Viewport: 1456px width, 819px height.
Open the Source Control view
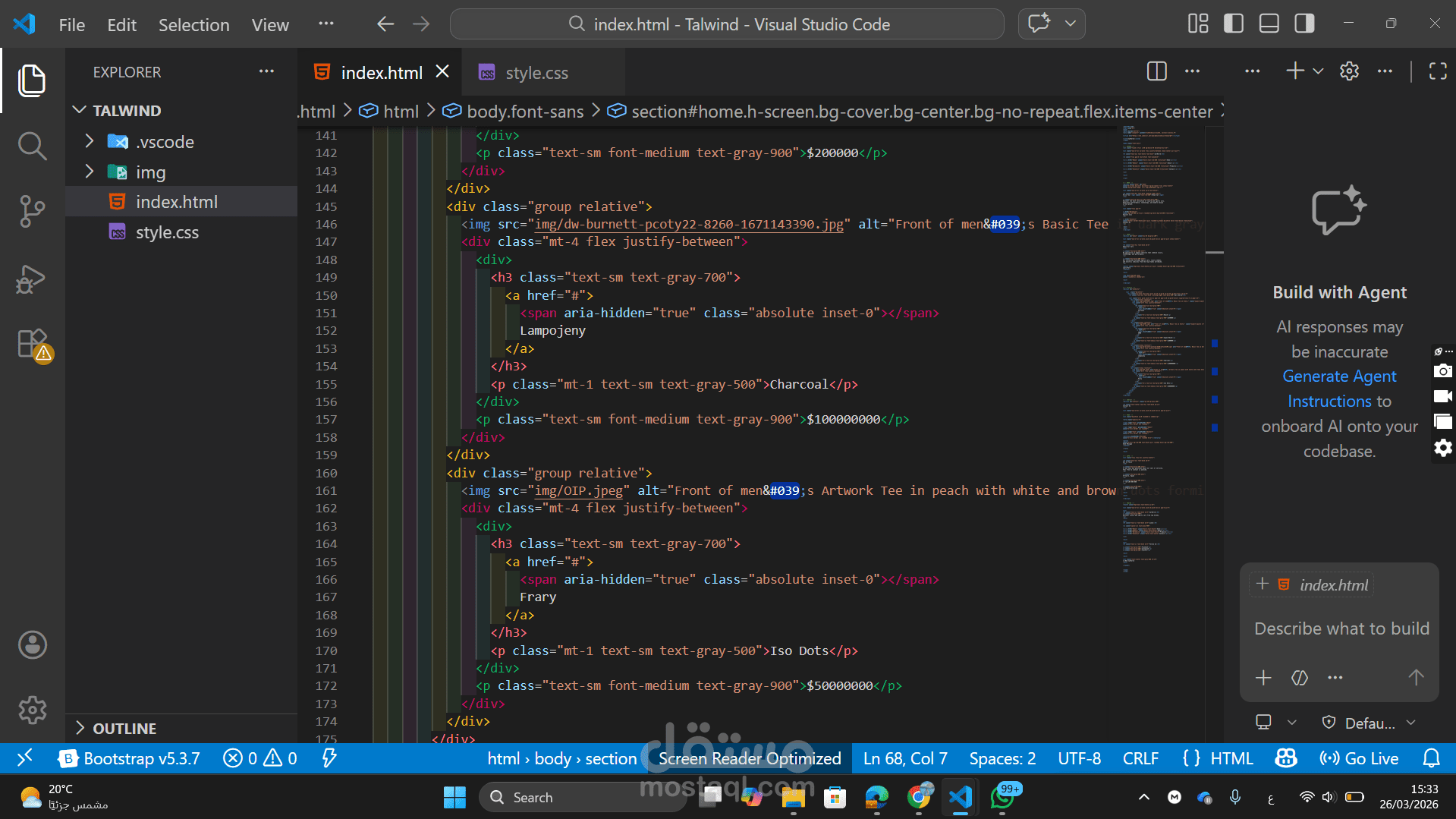coord(32,211)
